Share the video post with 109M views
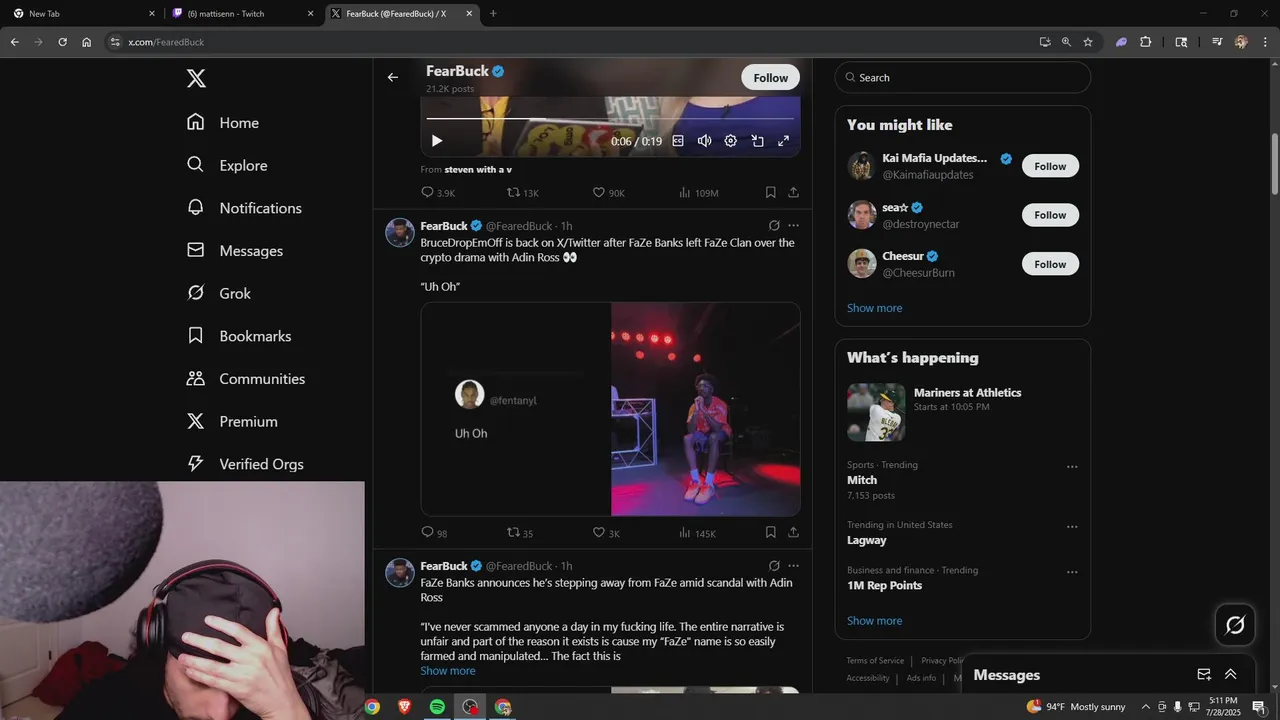Viewport: 1280px width, 720px height. (x=793, y=192)
